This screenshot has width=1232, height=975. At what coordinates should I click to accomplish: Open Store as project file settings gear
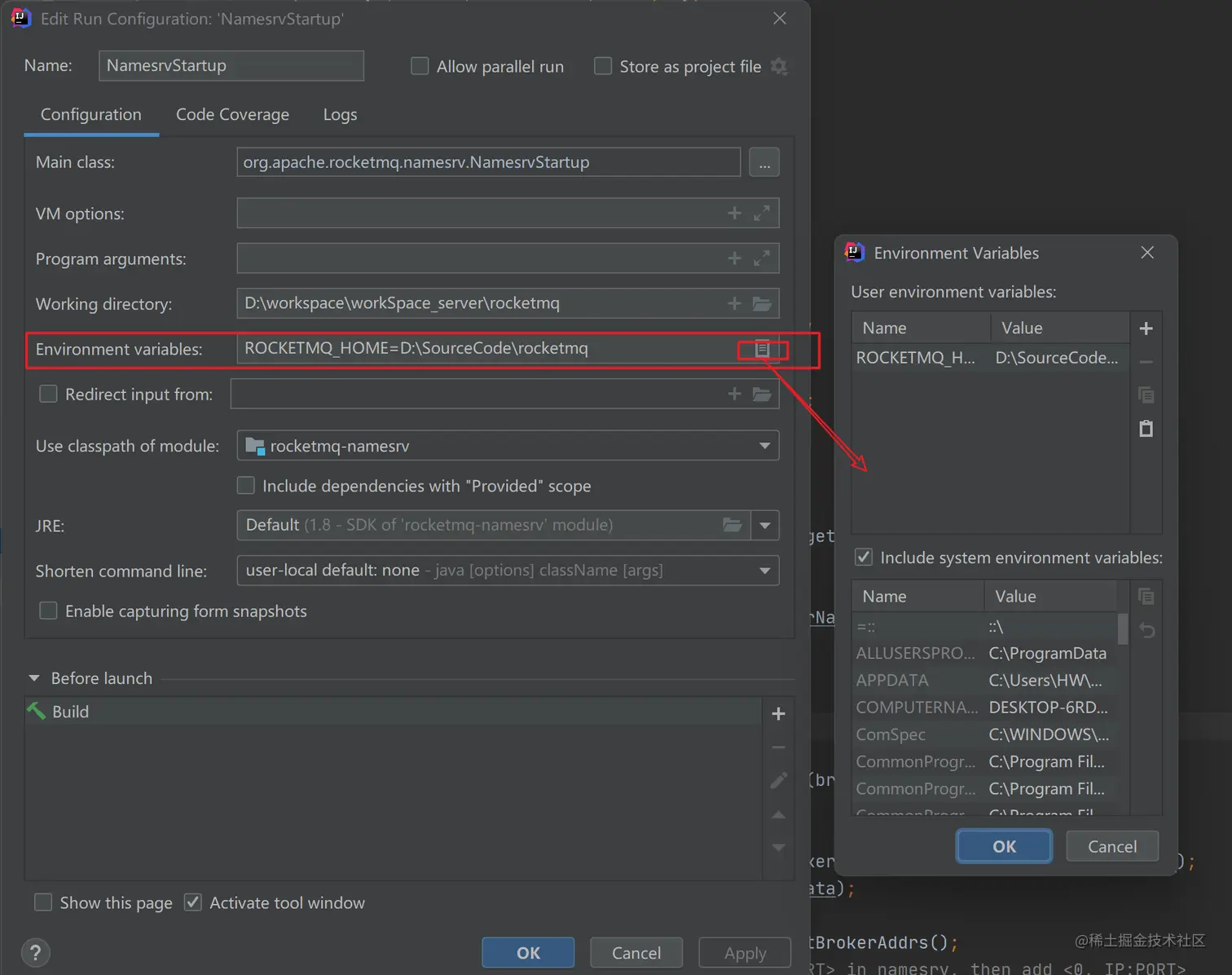[779, 66]
